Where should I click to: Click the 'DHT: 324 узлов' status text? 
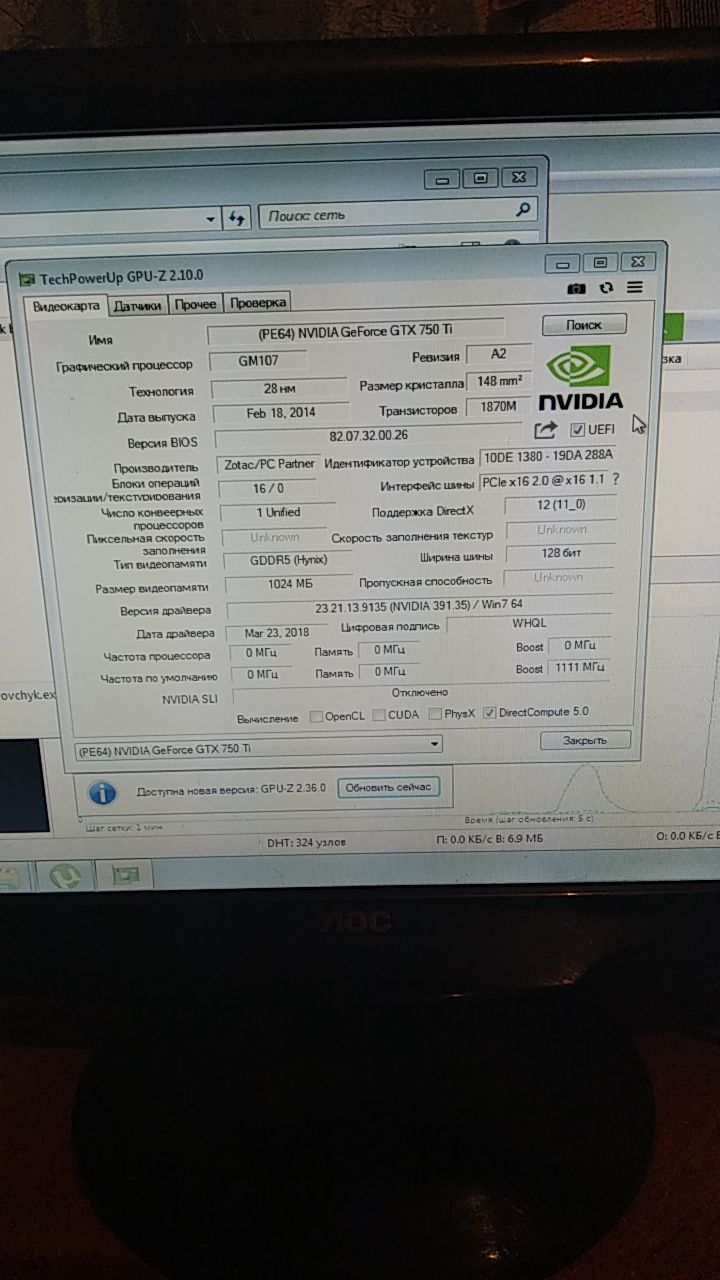[x=305, y=843]
